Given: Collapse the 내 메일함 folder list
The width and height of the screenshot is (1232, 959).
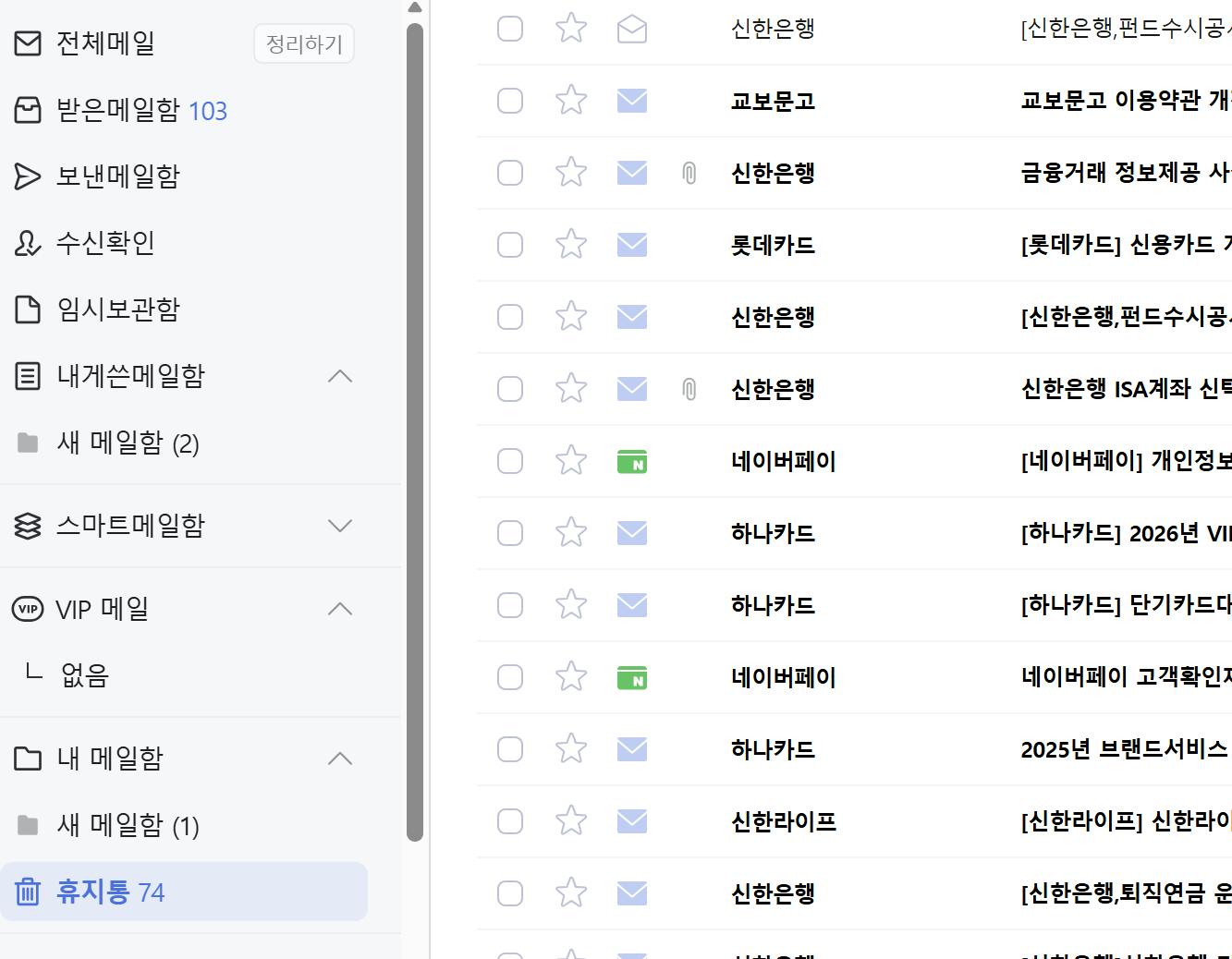Looking at the screenshot, I should point(340,759).
